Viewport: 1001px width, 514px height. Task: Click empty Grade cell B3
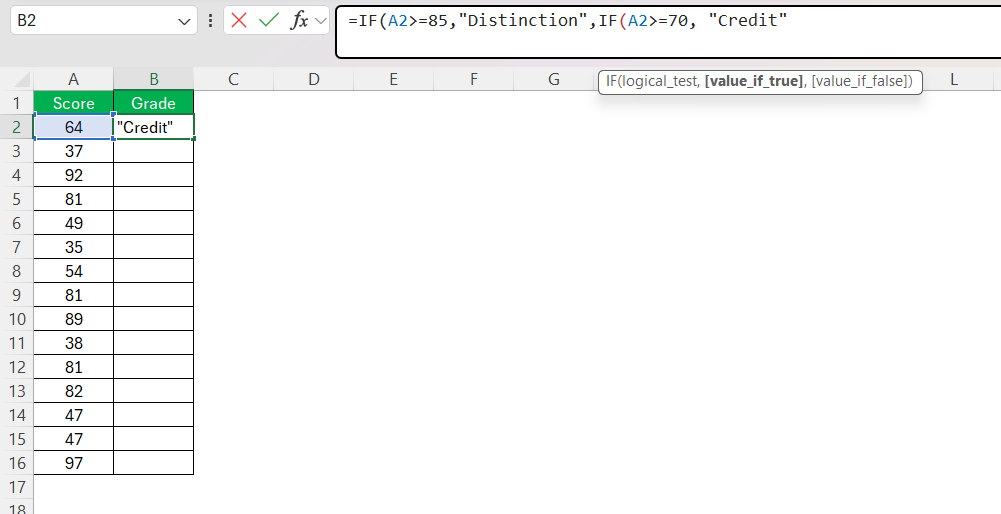(x=154, y=151)
